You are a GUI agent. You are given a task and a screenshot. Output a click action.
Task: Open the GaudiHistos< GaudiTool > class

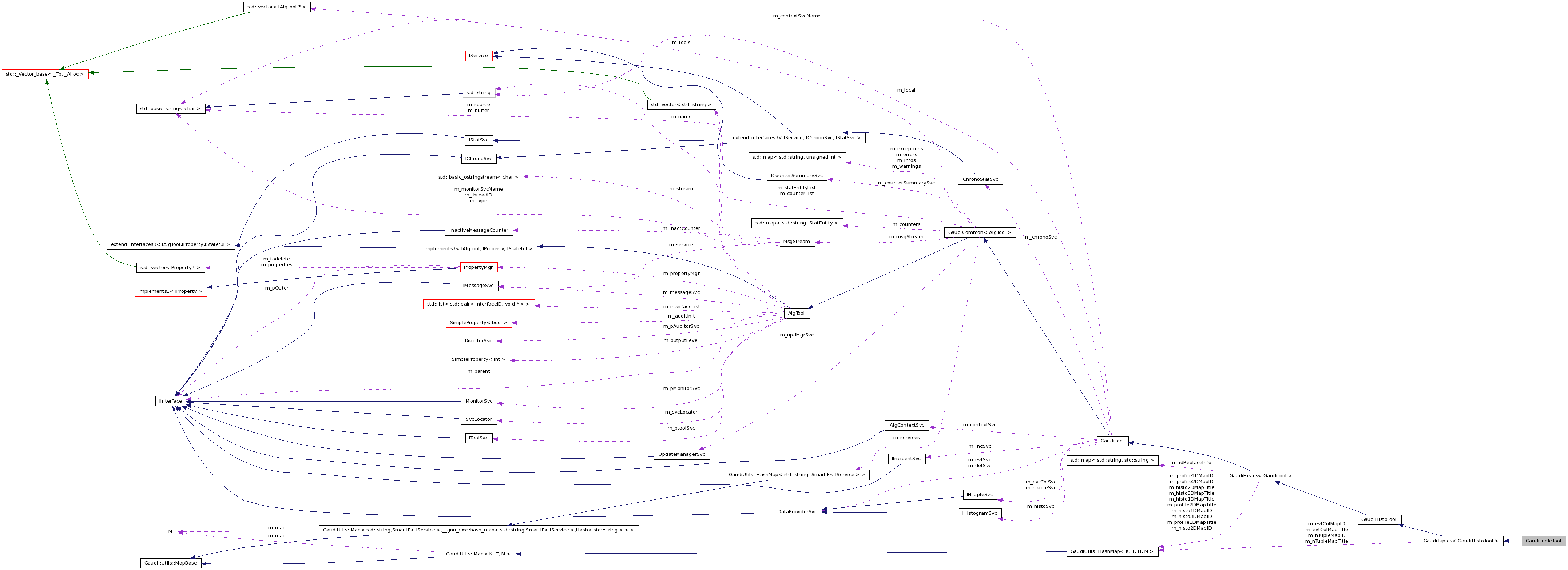[x=1277, y=476]
